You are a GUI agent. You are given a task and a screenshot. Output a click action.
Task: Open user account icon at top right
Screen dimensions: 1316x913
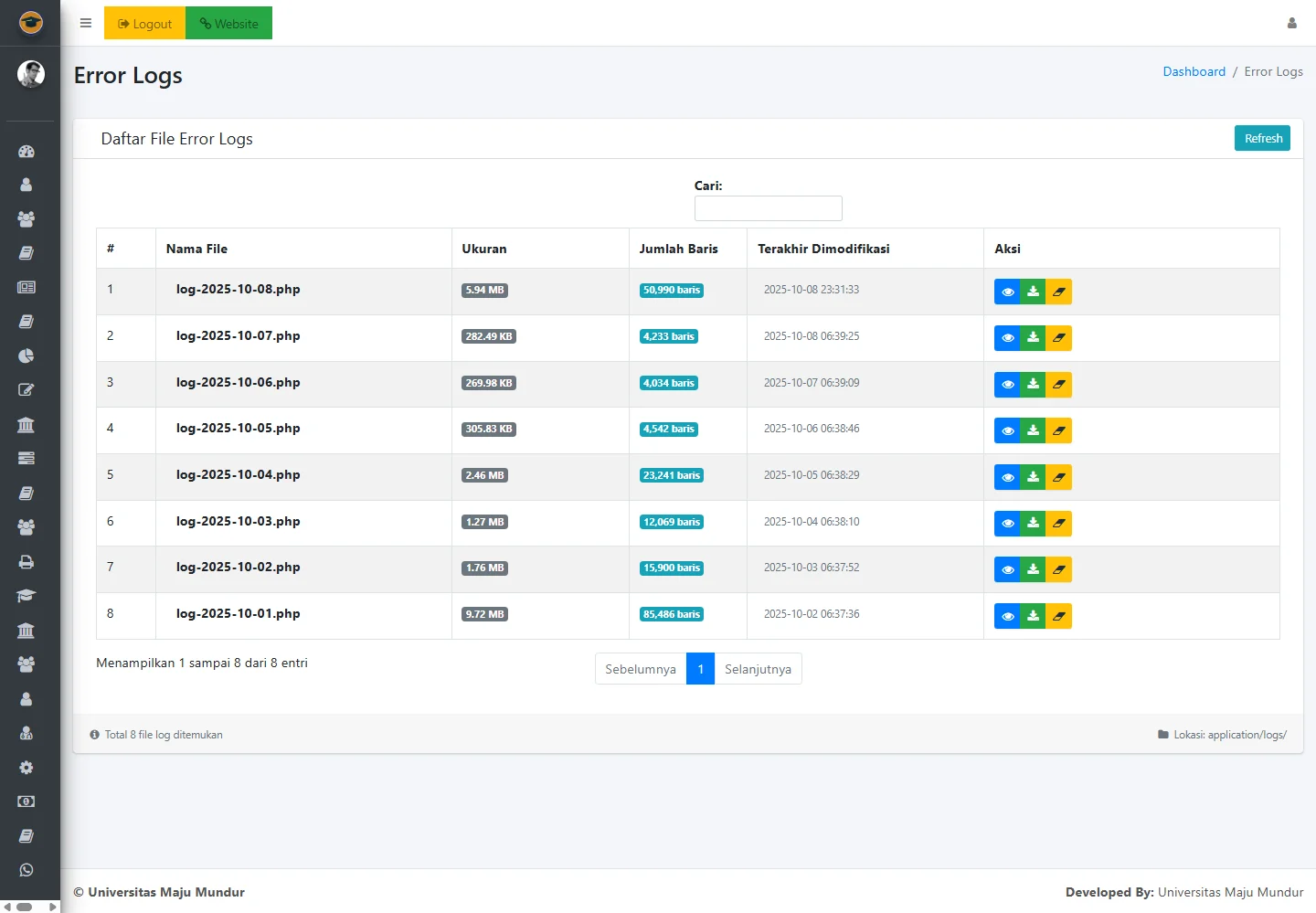(1291, 24)
